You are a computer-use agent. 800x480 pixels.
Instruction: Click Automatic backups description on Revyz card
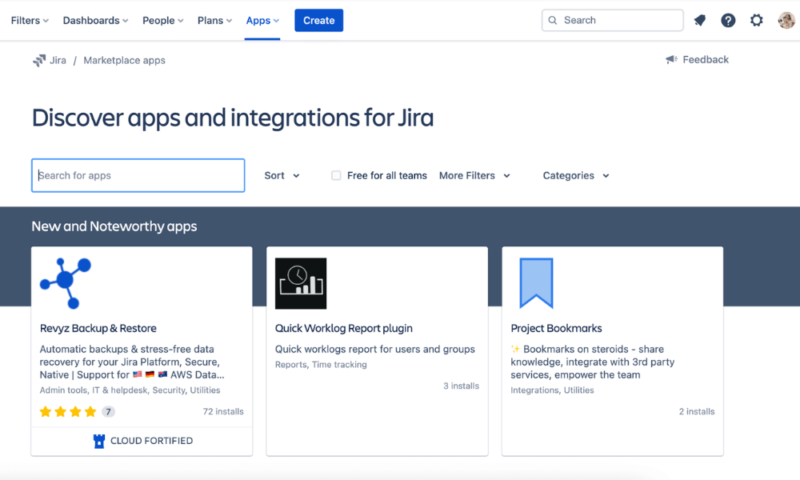pyautogui.click(x=132, y=362)
